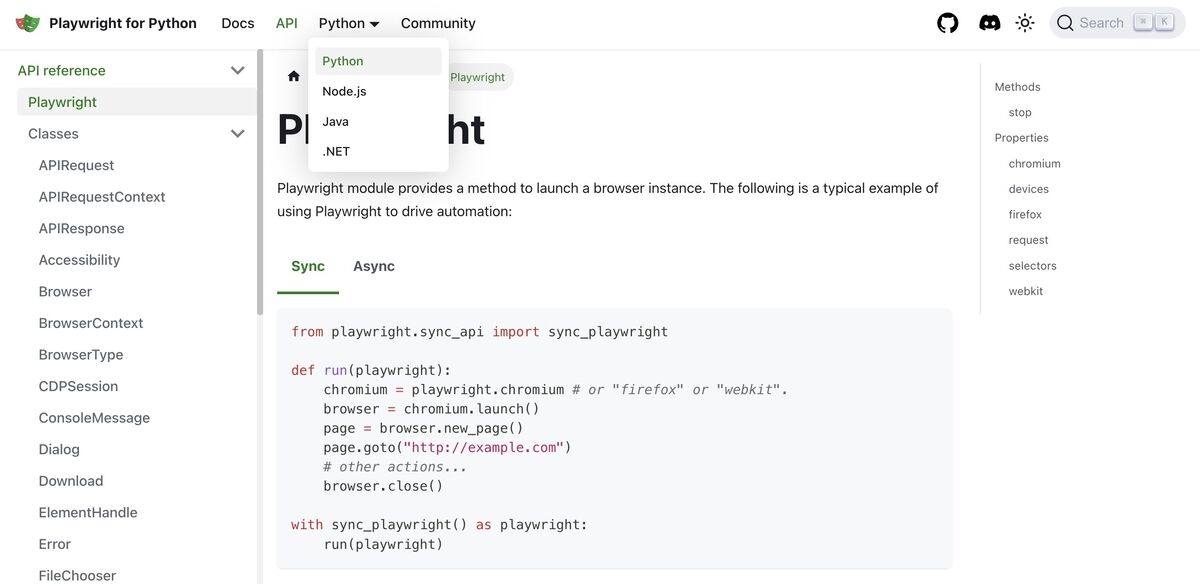
Task: Click the Playwright masks logo
Action: (28, 23)
